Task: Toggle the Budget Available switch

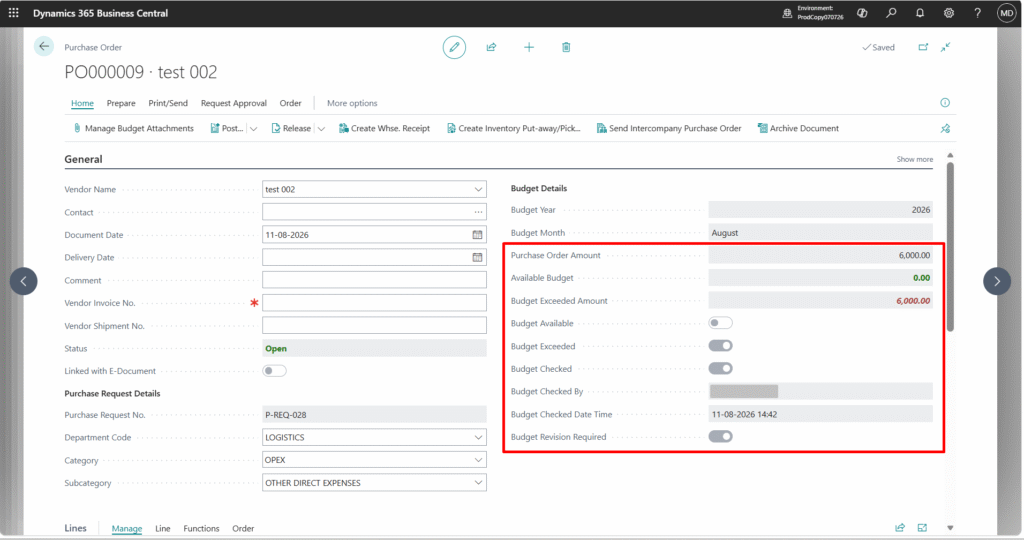Action: pyautogui.click(x=720, y=323)
